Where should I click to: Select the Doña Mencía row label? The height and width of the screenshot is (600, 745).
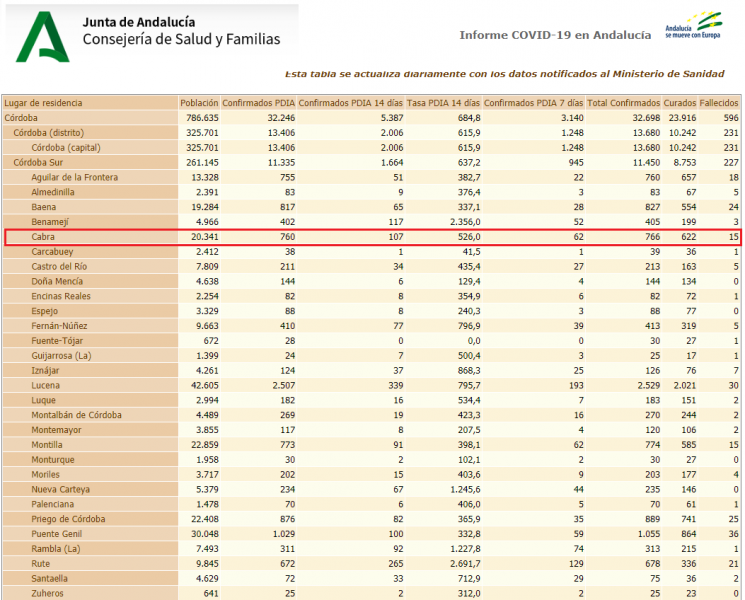57,281
